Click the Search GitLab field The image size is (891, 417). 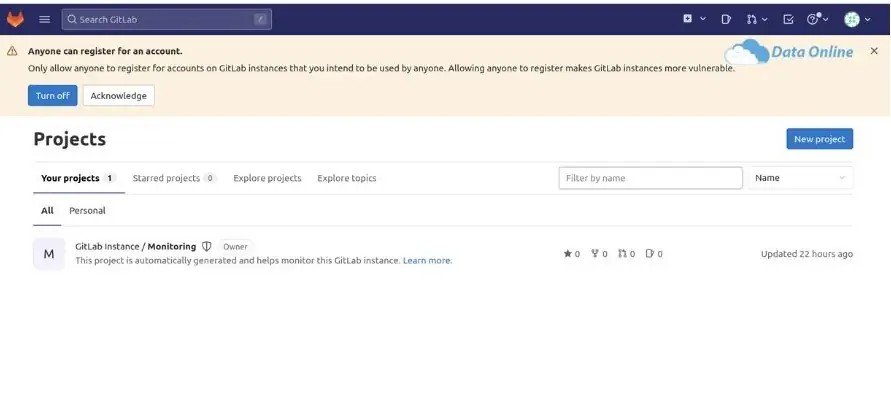(166, 19)
